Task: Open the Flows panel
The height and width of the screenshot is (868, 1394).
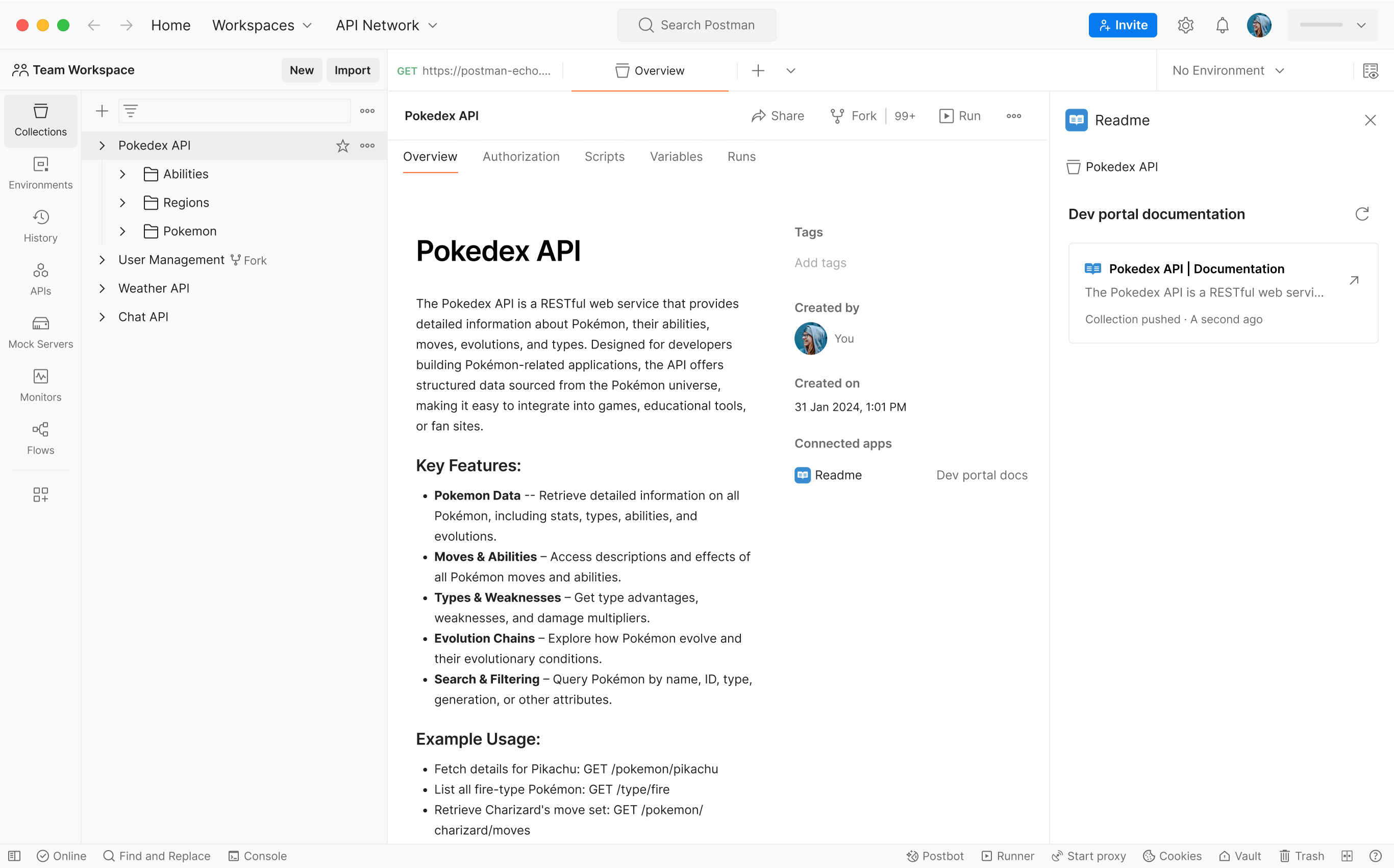Action: [40, 436]
